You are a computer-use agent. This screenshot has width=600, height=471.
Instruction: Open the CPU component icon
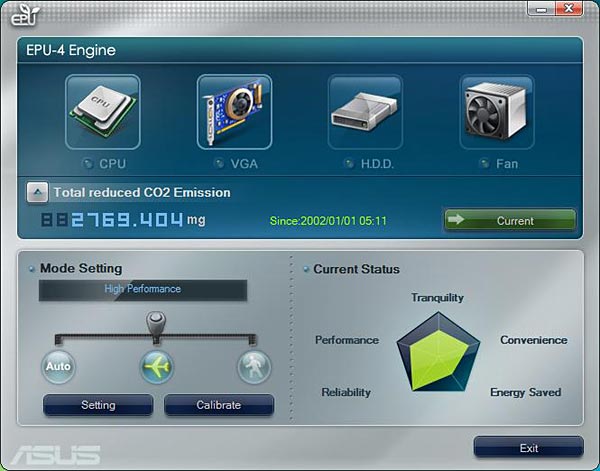103,112
